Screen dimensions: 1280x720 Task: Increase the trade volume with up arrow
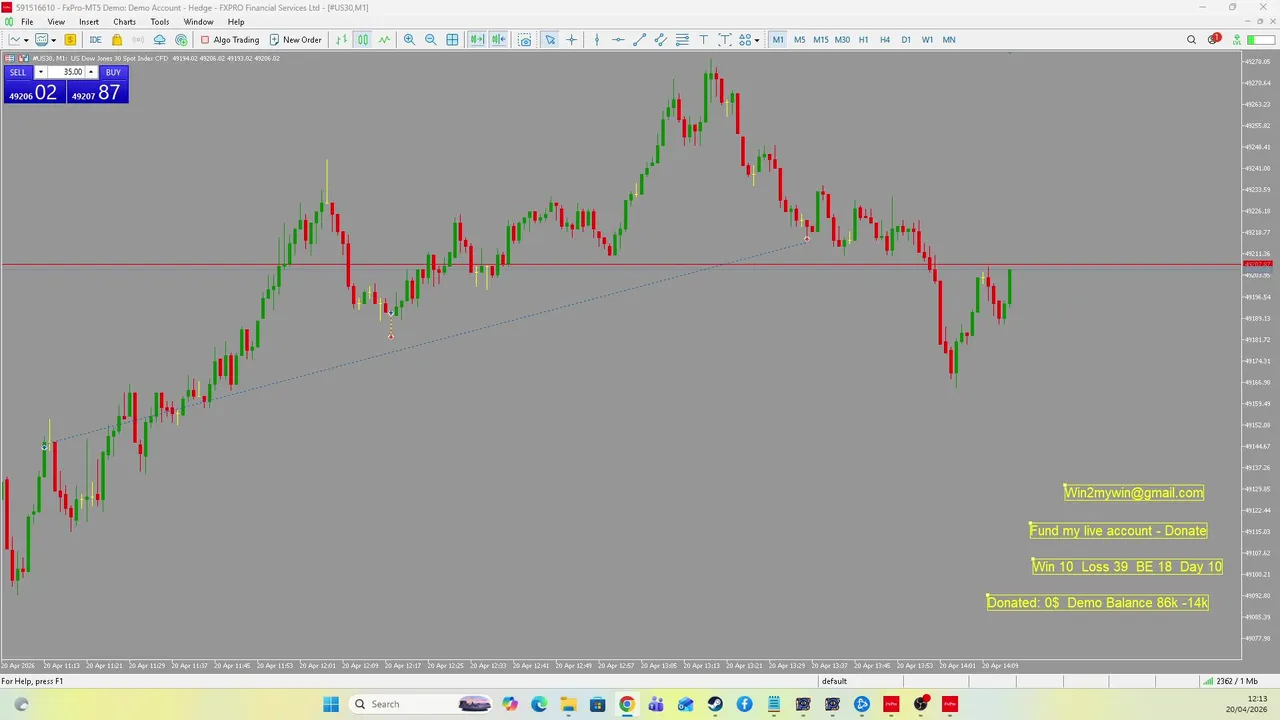pos(91,72)
